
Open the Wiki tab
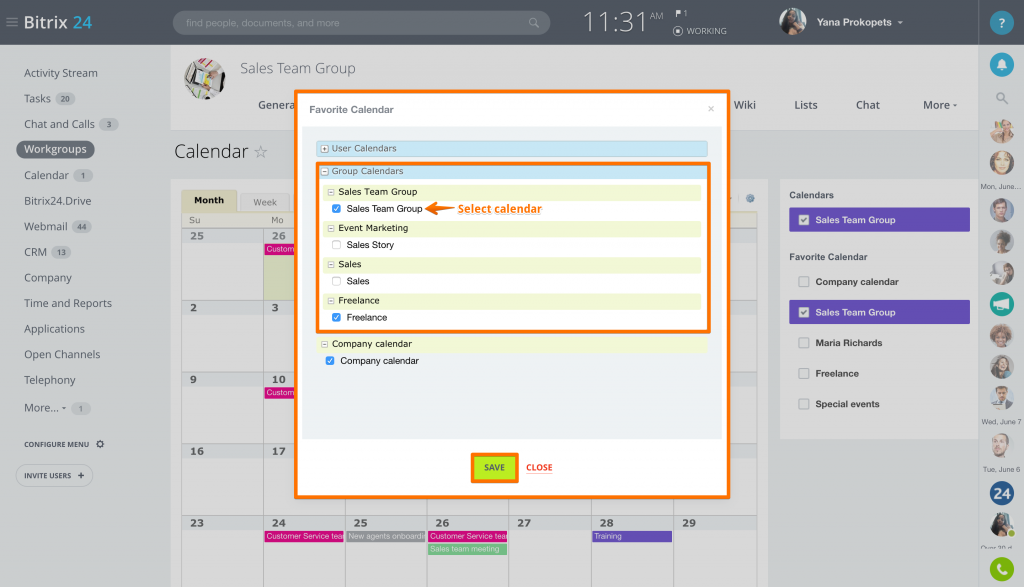(744, 105)
